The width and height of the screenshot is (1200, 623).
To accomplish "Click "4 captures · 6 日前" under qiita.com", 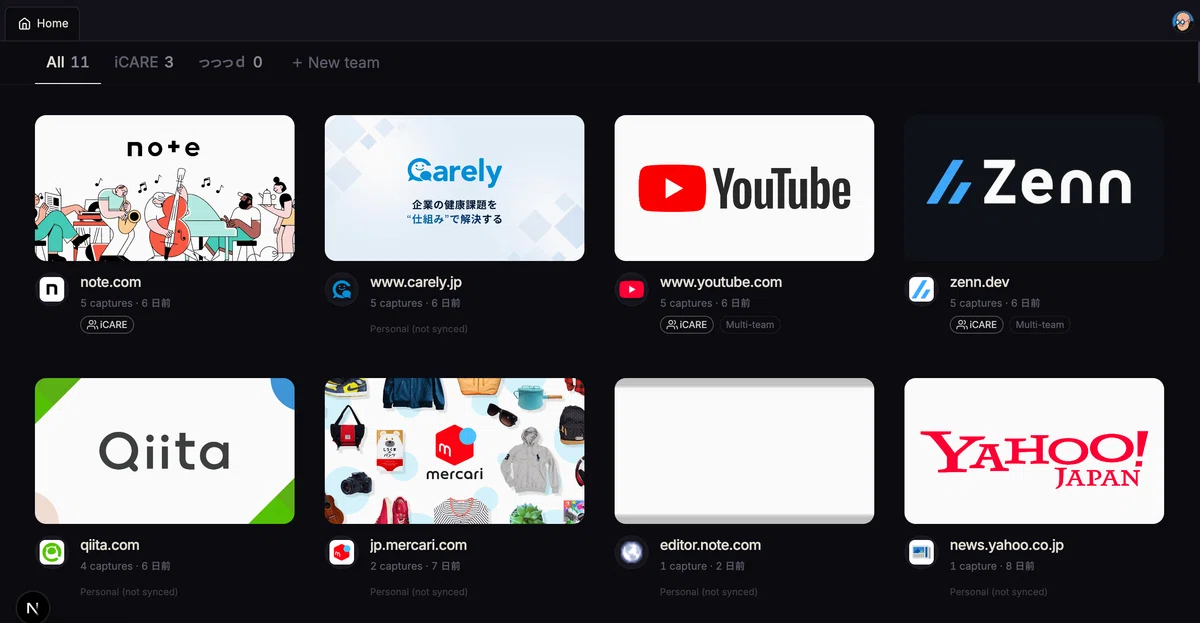I will pyautogui.click(x=126, y=566).
